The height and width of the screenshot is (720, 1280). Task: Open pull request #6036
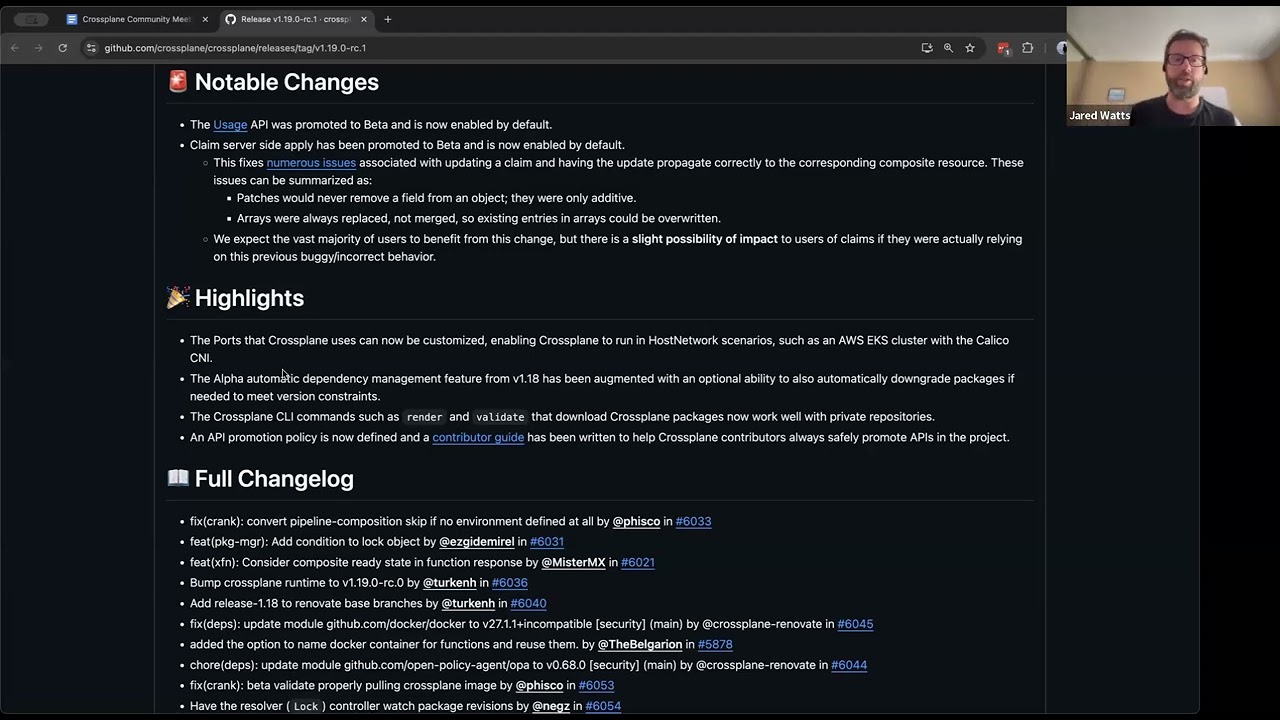point(509,583)
